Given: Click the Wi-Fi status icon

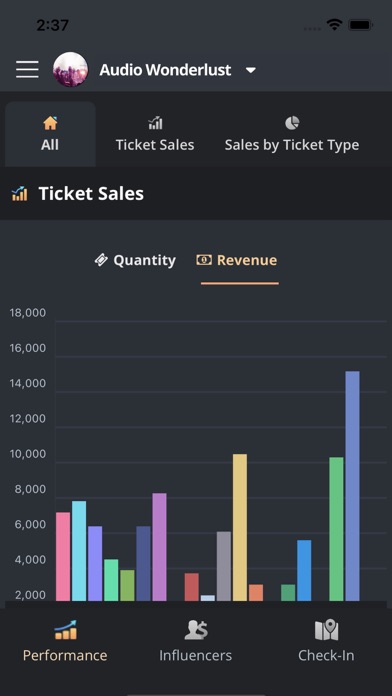Looking at the screenshot, I should [x=334, y=25].
